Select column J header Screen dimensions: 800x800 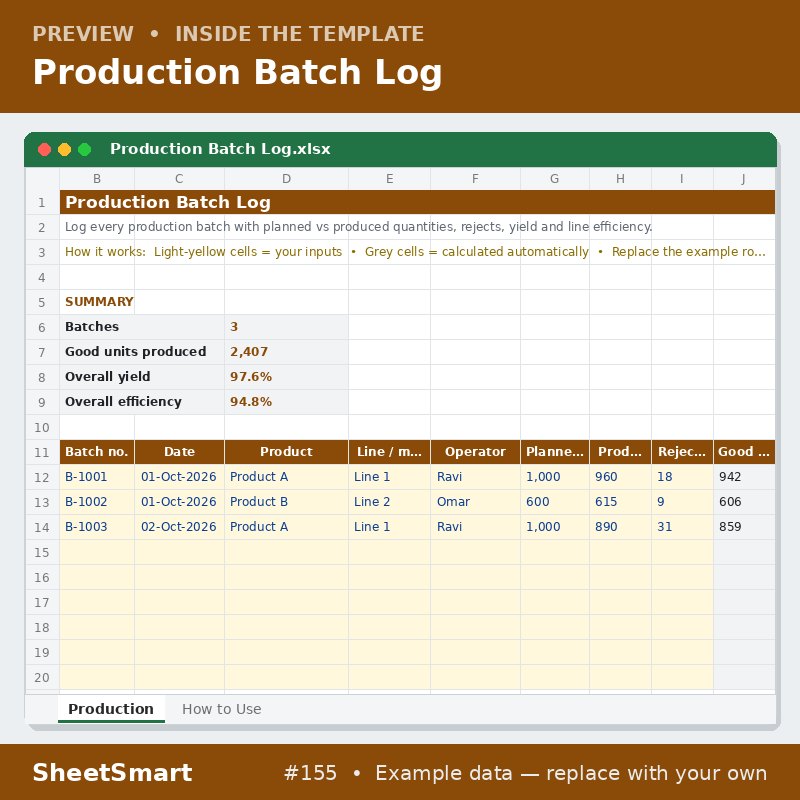tap(744, 179)
